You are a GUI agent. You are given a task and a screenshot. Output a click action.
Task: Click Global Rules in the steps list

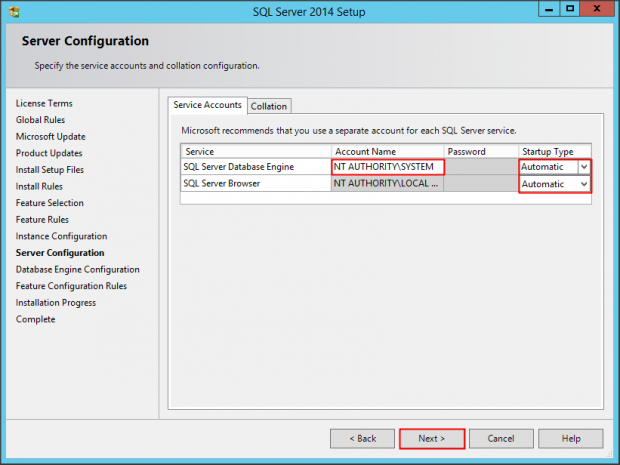40,120
